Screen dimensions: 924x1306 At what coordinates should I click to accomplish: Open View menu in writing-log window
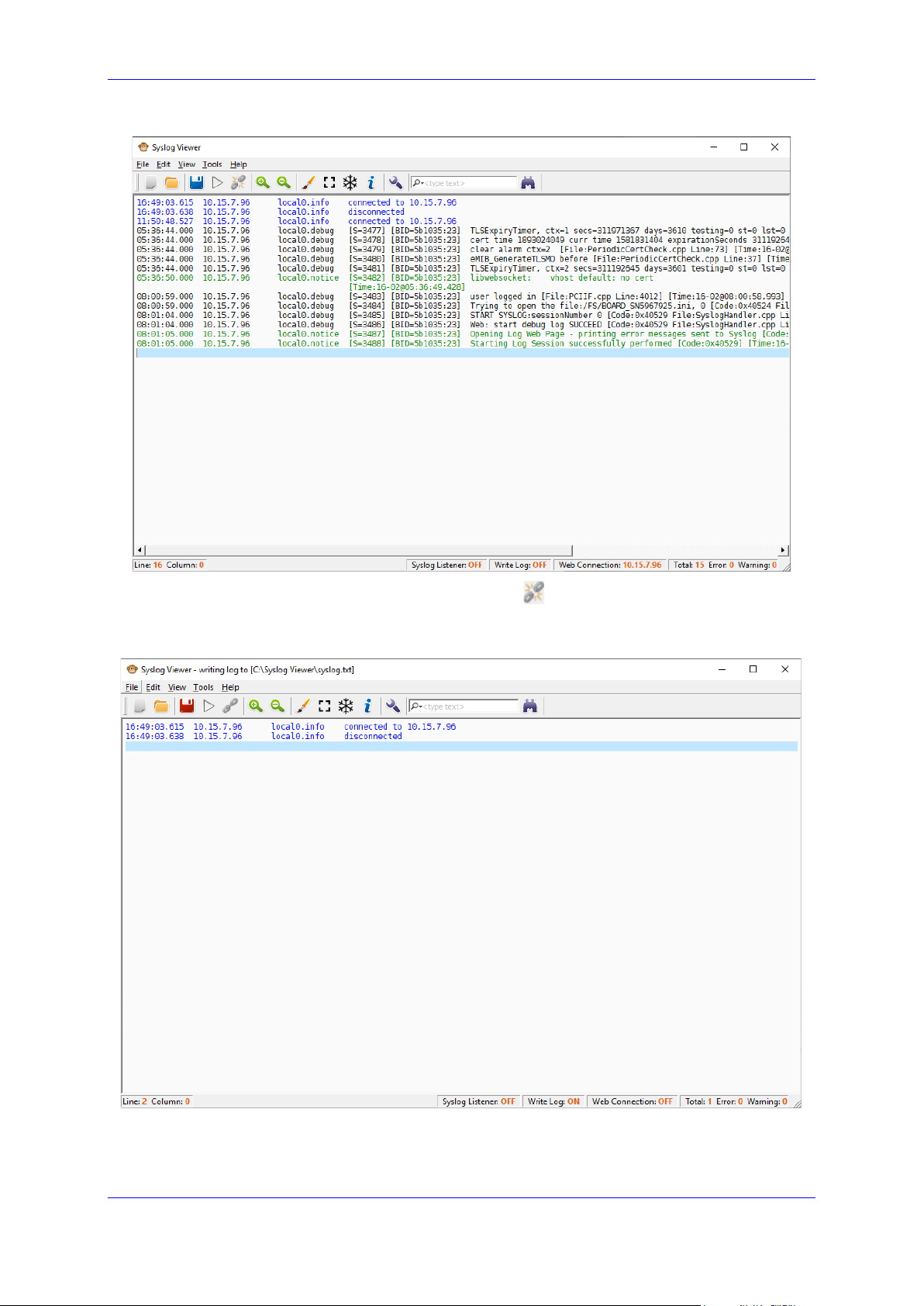(x=178, y=687)
